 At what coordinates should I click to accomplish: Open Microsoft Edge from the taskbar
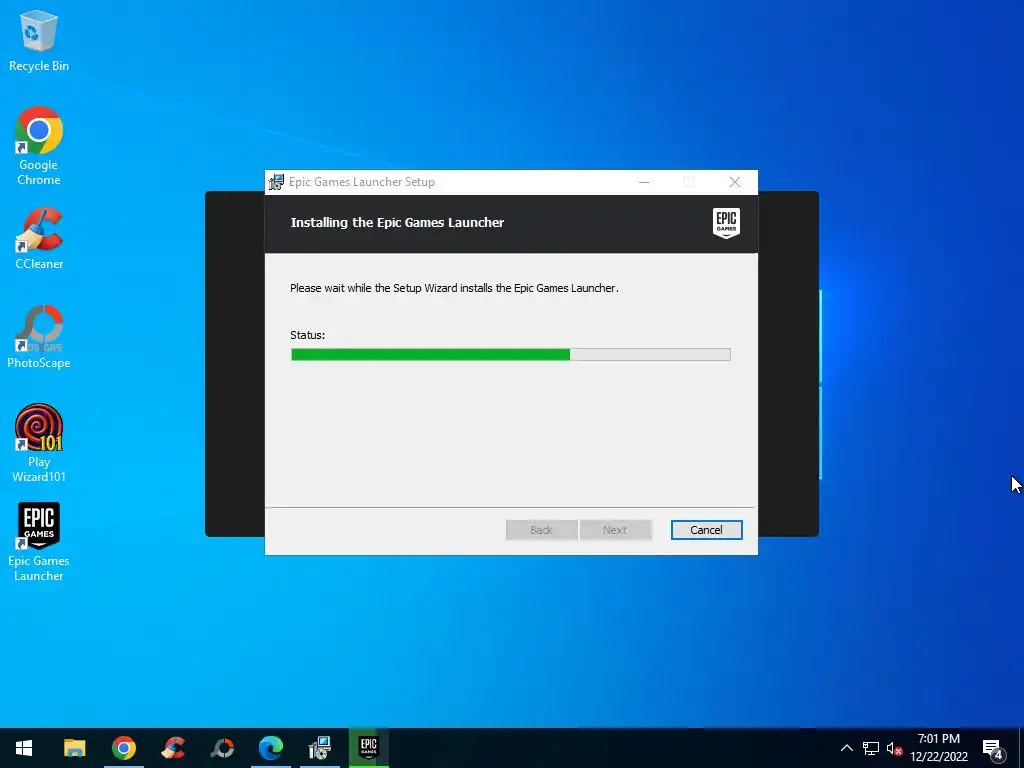tap(271, 748)
